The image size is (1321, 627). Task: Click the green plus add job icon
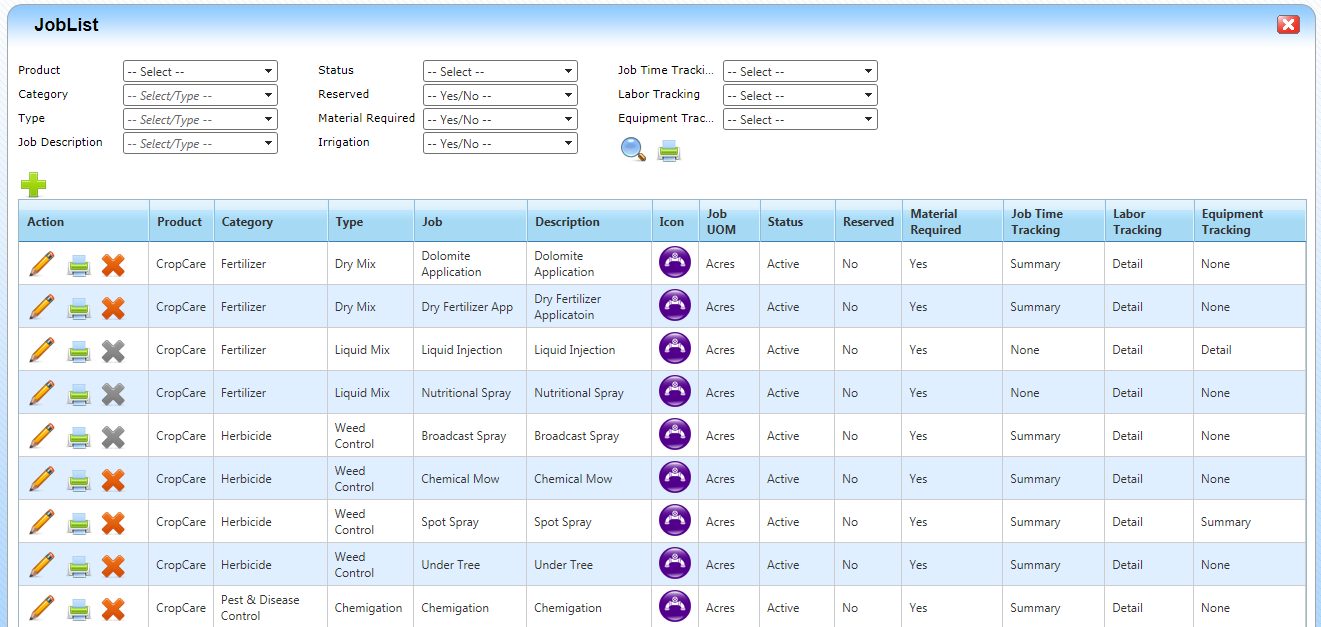(x=33, y=184)
